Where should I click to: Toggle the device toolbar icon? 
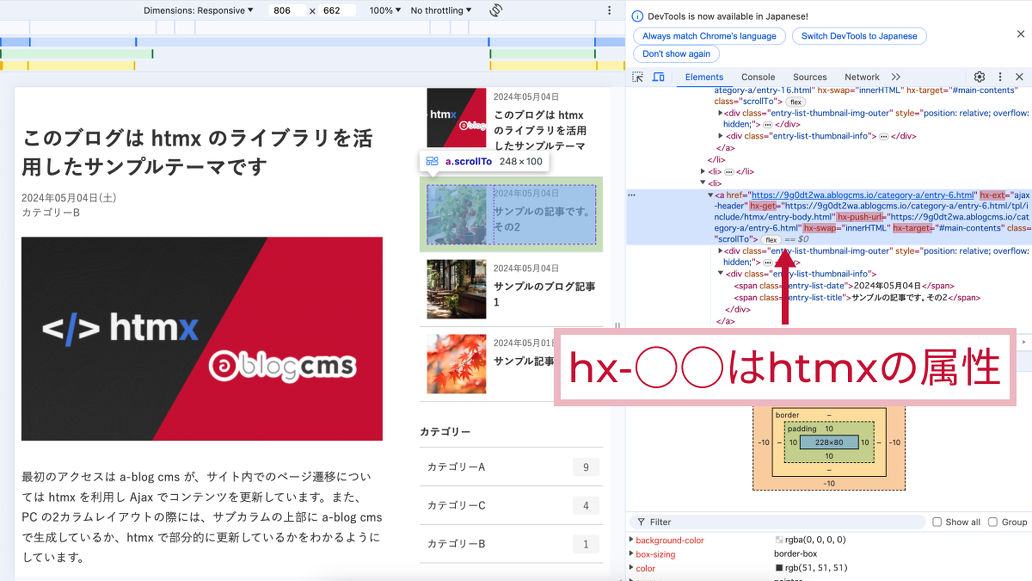(x=659, y=77)
